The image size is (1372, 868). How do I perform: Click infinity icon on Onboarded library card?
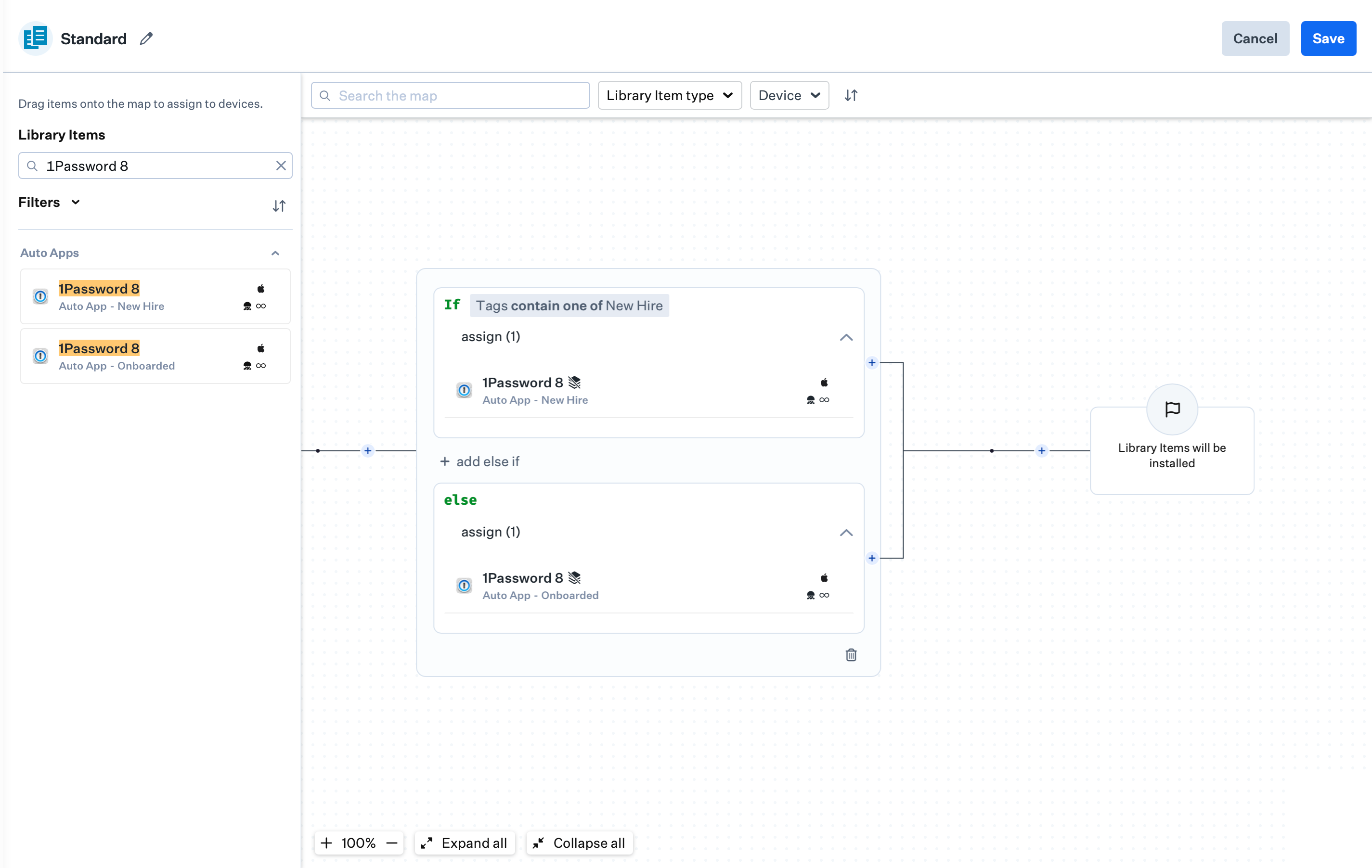click(260, 366)
